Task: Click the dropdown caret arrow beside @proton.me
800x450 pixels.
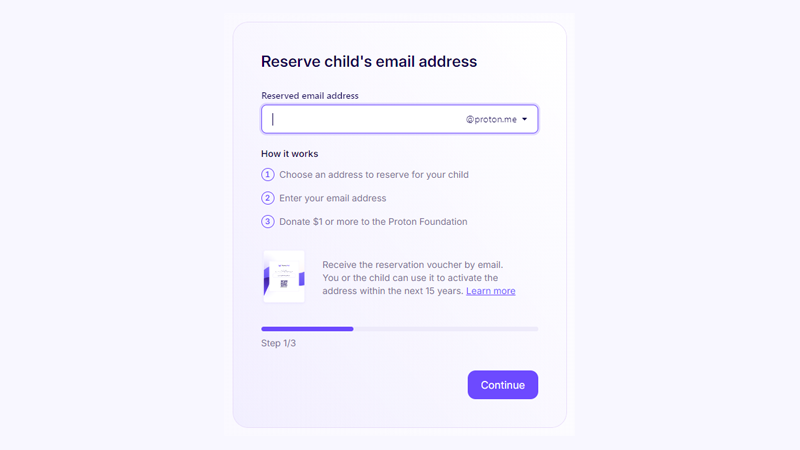Action: pos(525,119)
